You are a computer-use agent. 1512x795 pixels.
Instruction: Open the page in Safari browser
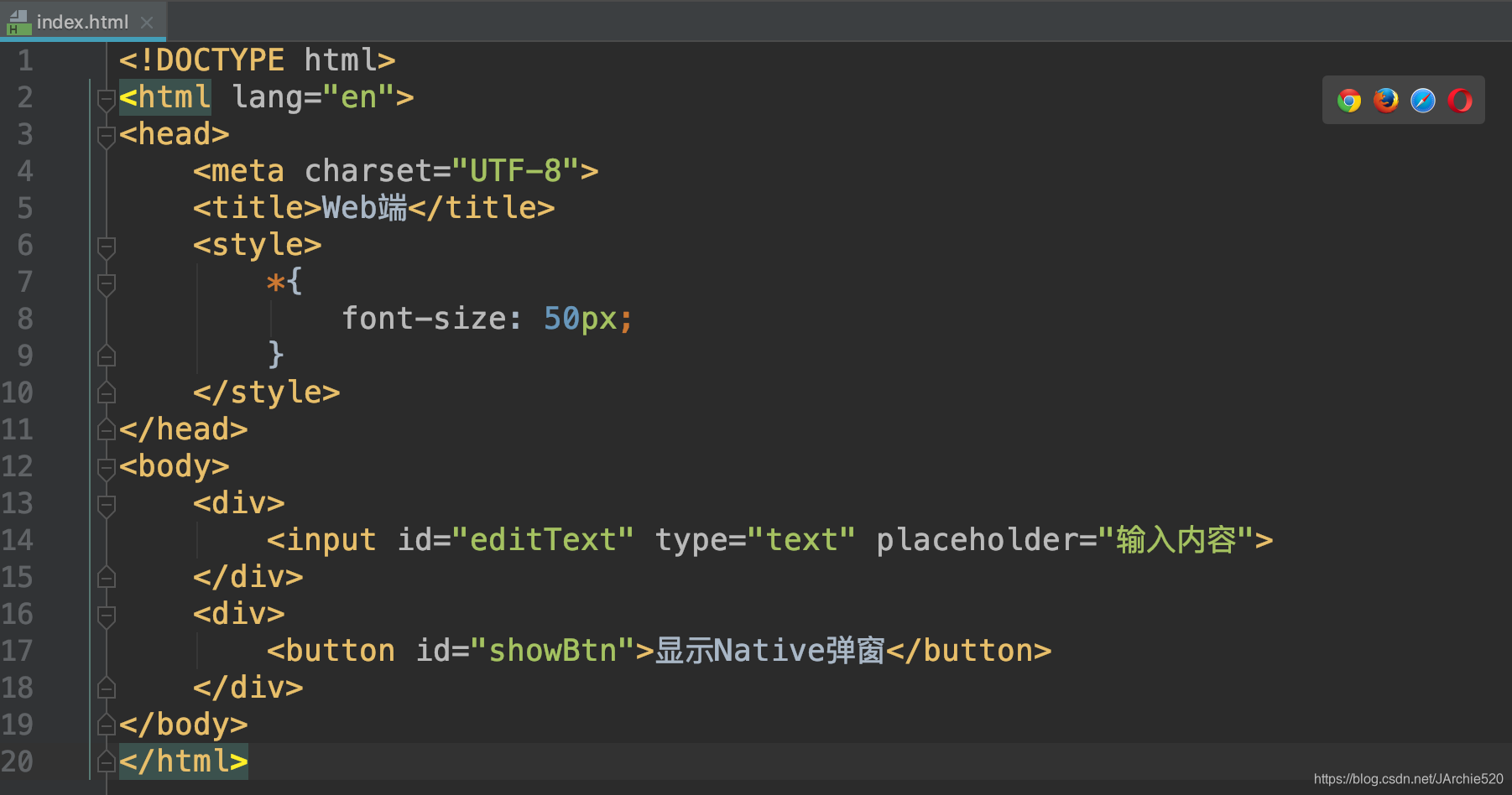pos(1423,101)
